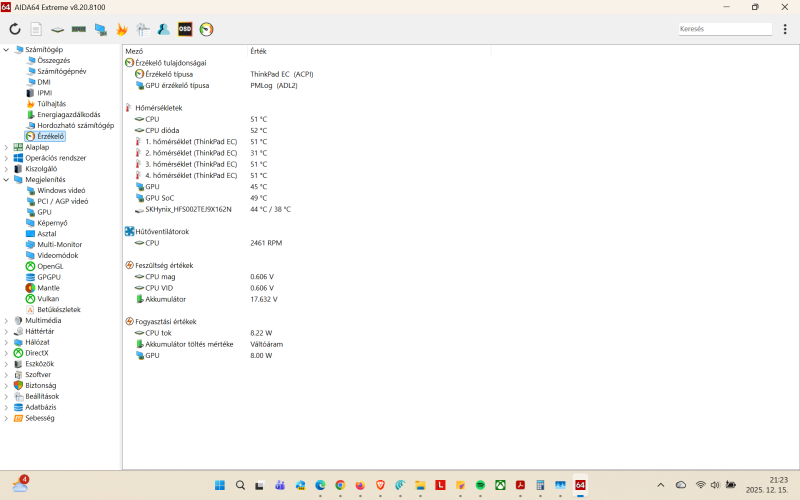Viewport: 800px width, 500px height.
Task: Select Hordozható számítógép item
Action: pyautogui.click(x=76, y=126)
